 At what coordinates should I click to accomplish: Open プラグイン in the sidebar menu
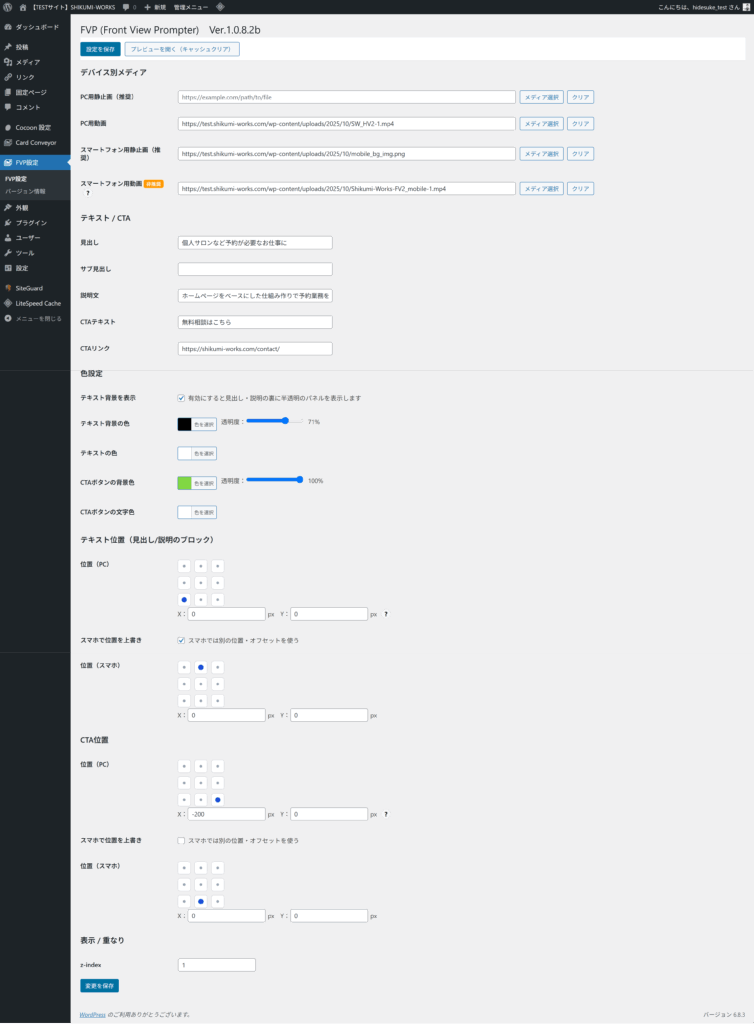[31, 223]
